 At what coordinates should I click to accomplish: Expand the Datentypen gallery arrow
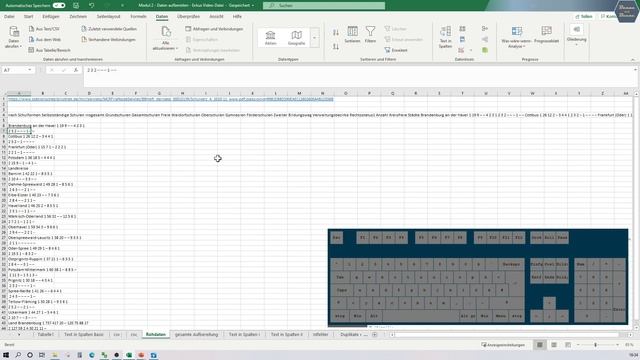tap(314, 38)
